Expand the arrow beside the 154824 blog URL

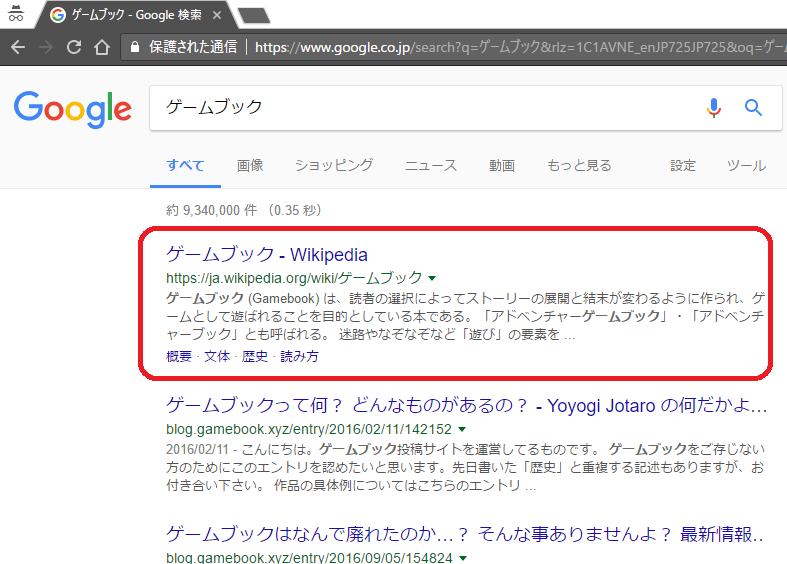(463, 558)
